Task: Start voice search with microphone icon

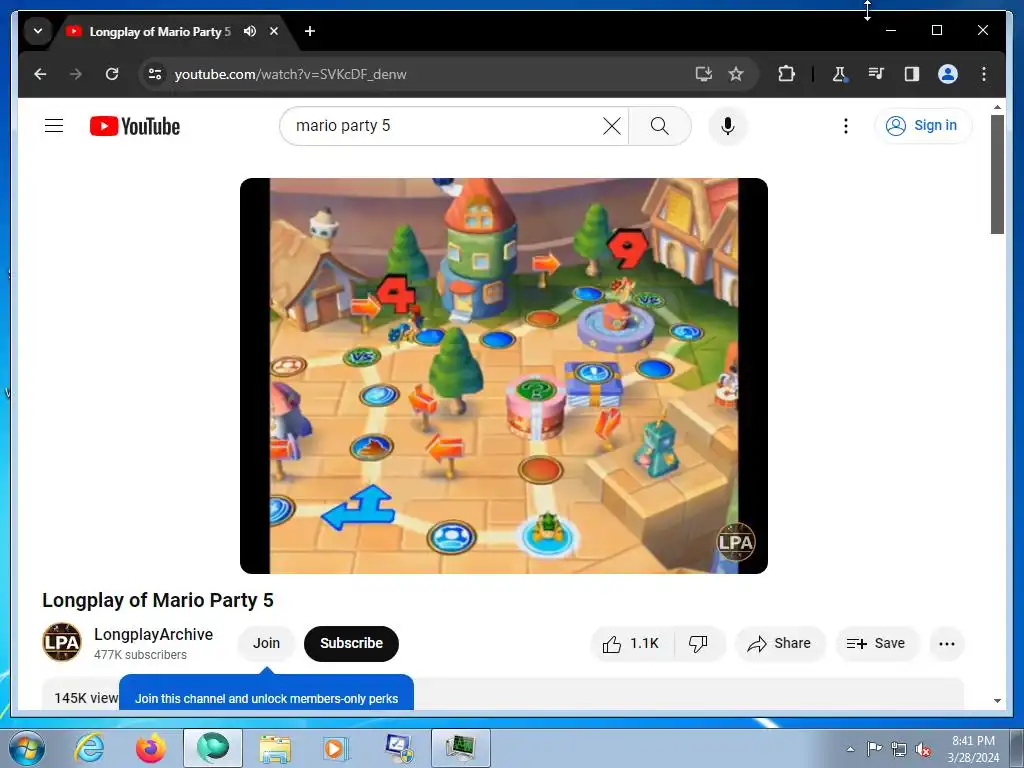Action: click(x=728, y=125)
